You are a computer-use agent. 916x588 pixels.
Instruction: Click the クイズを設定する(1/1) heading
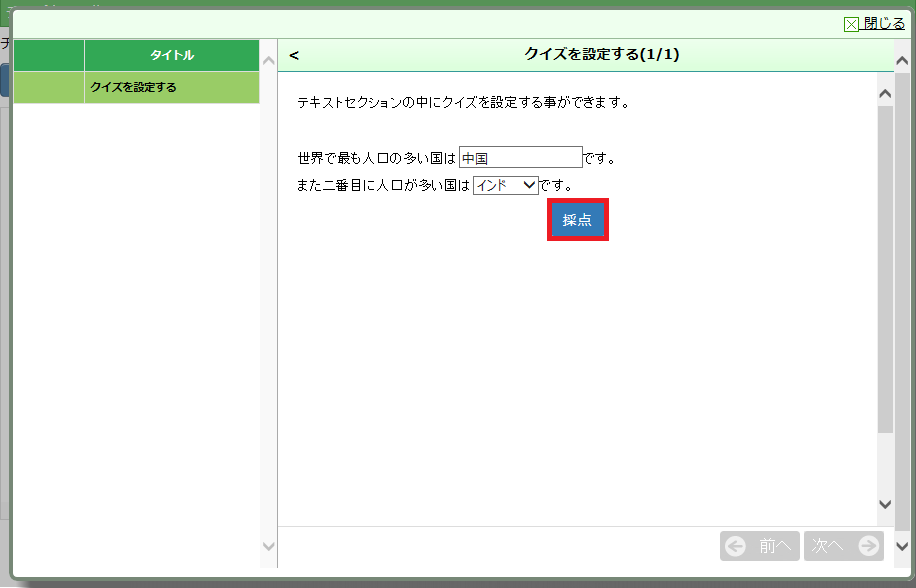tap(601, 54)
